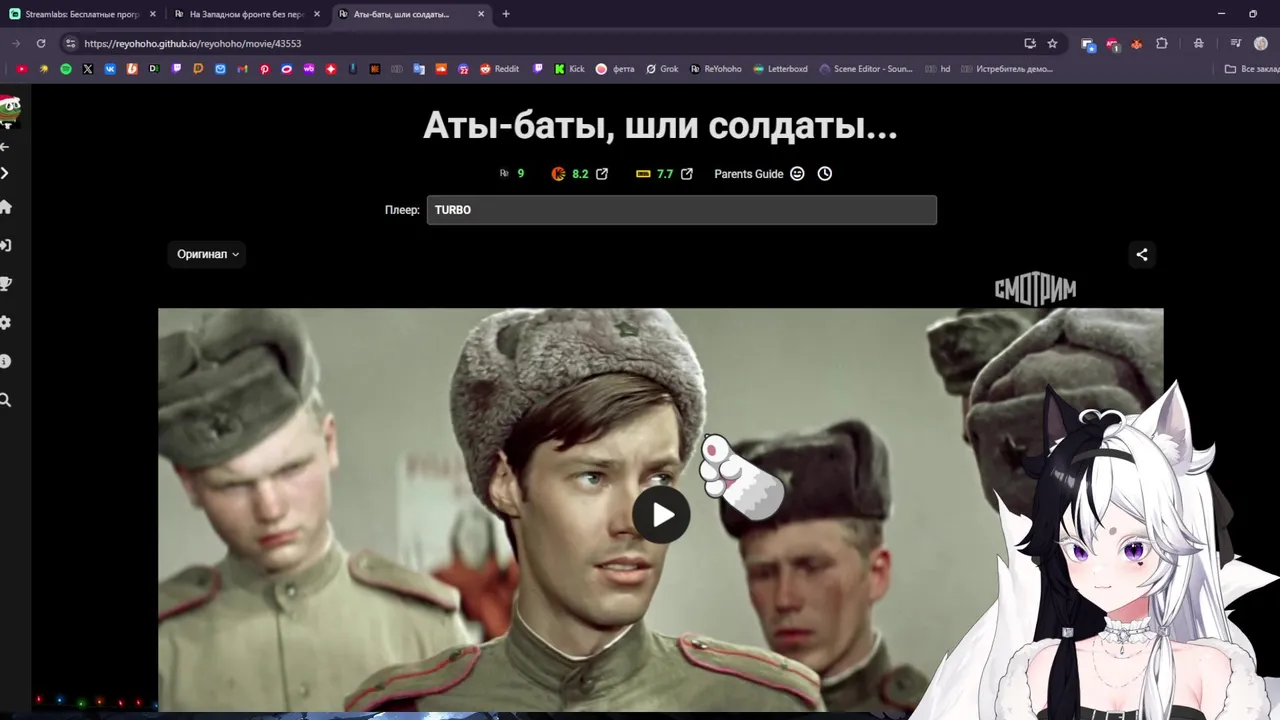The height and width of the screenshot is (720, 1280).
Task: Open the search icon in left sidebar
Action: (5, 400)
